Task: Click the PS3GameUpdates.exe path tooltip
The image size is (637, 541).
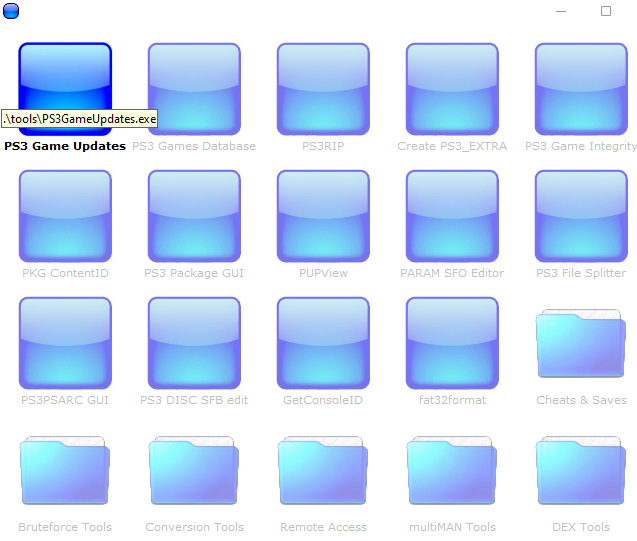Action: [80, 119]
